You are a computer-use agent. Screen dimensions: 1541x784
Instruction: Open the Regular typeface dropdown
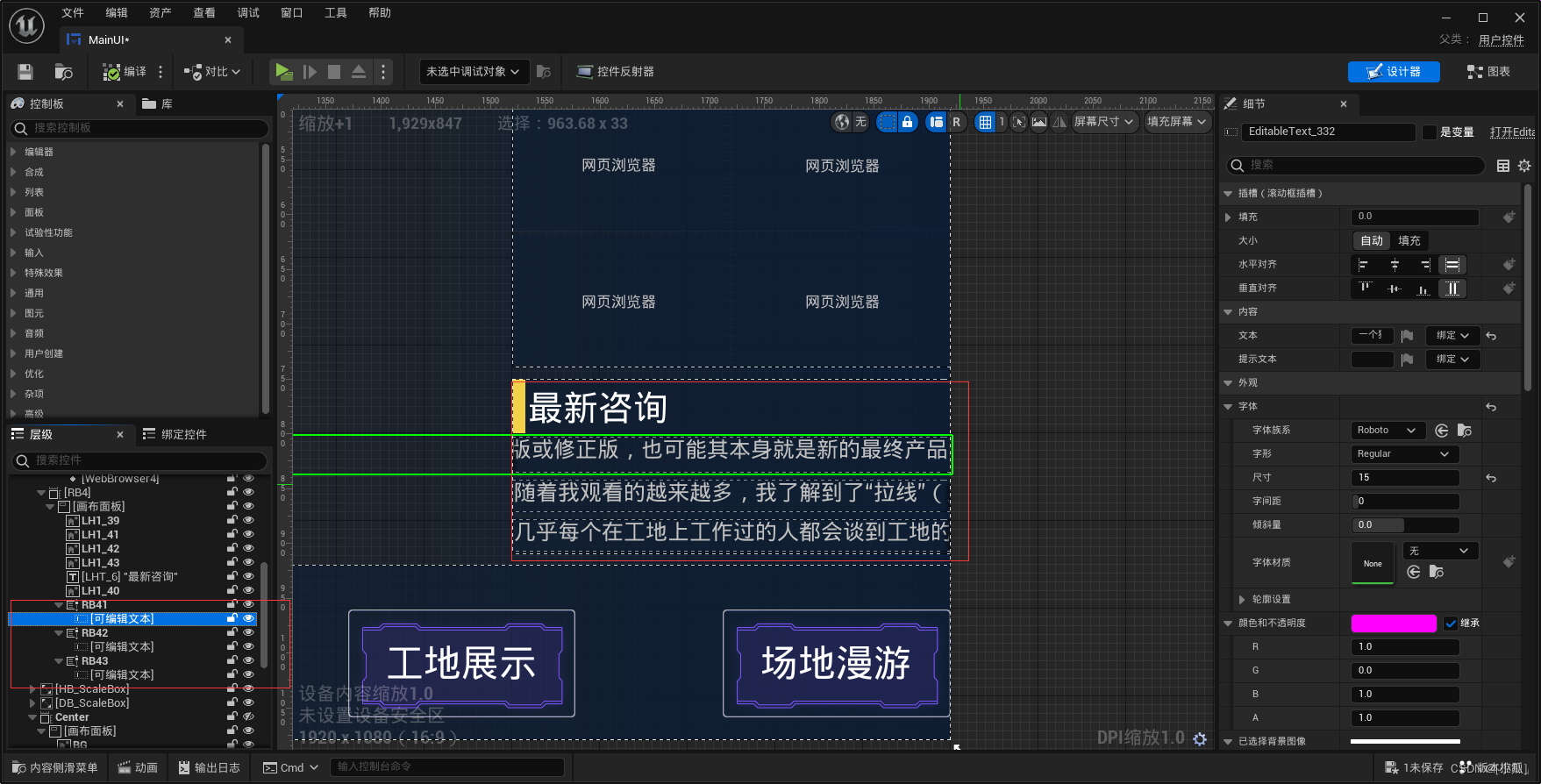tap(1405, 454)
